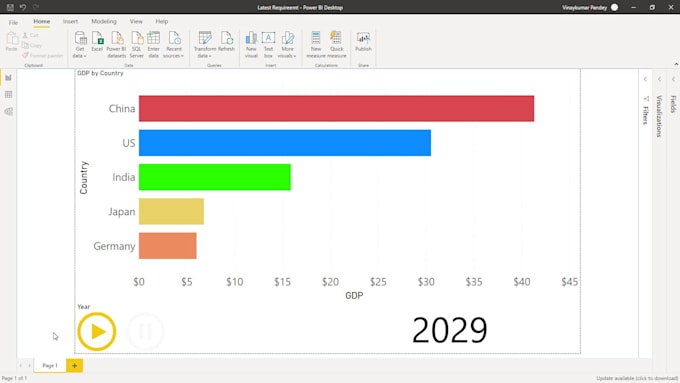Viewport: 680px width, 383px height.
Task: Switch to Data view in left sidebar
Action: tap(8, 95)
